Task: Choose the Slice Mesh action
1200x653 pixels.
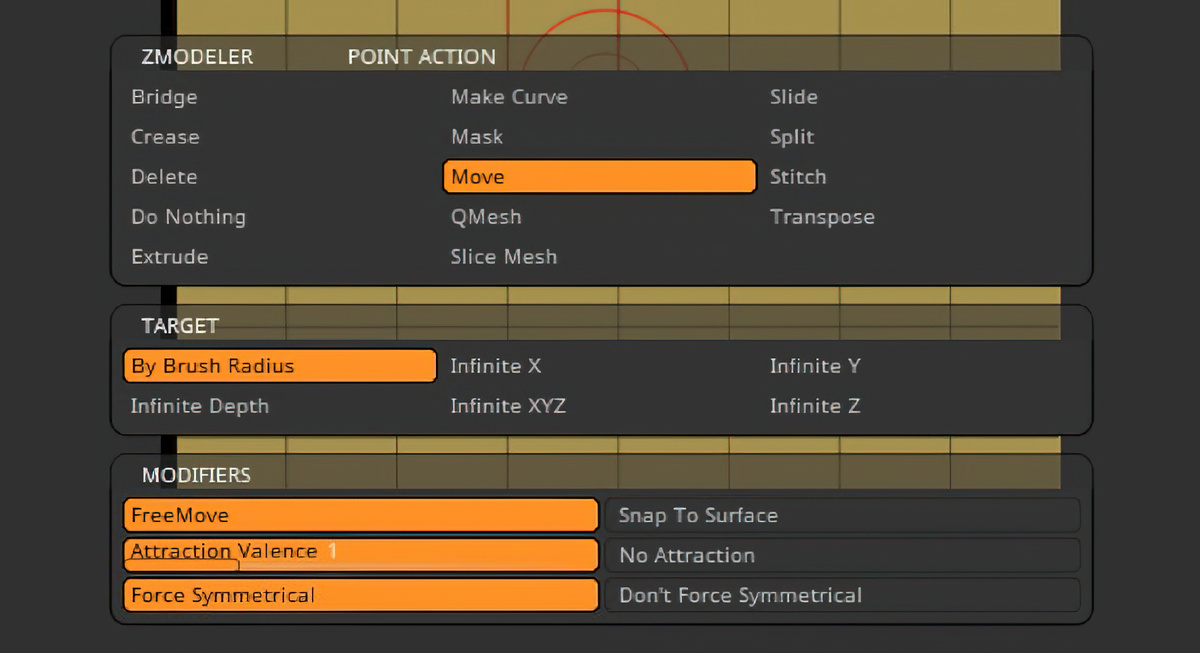Action: point(504,257)
